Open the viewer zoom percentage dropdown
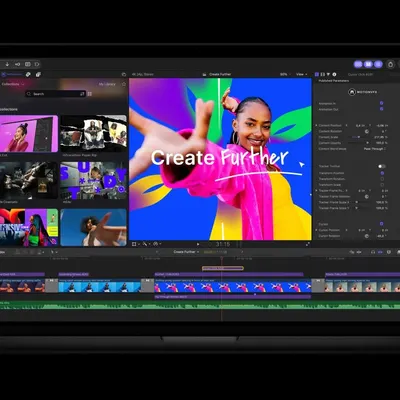Image resolution: width=400 pixels, height=400 pixels. [x=285, y=74]
